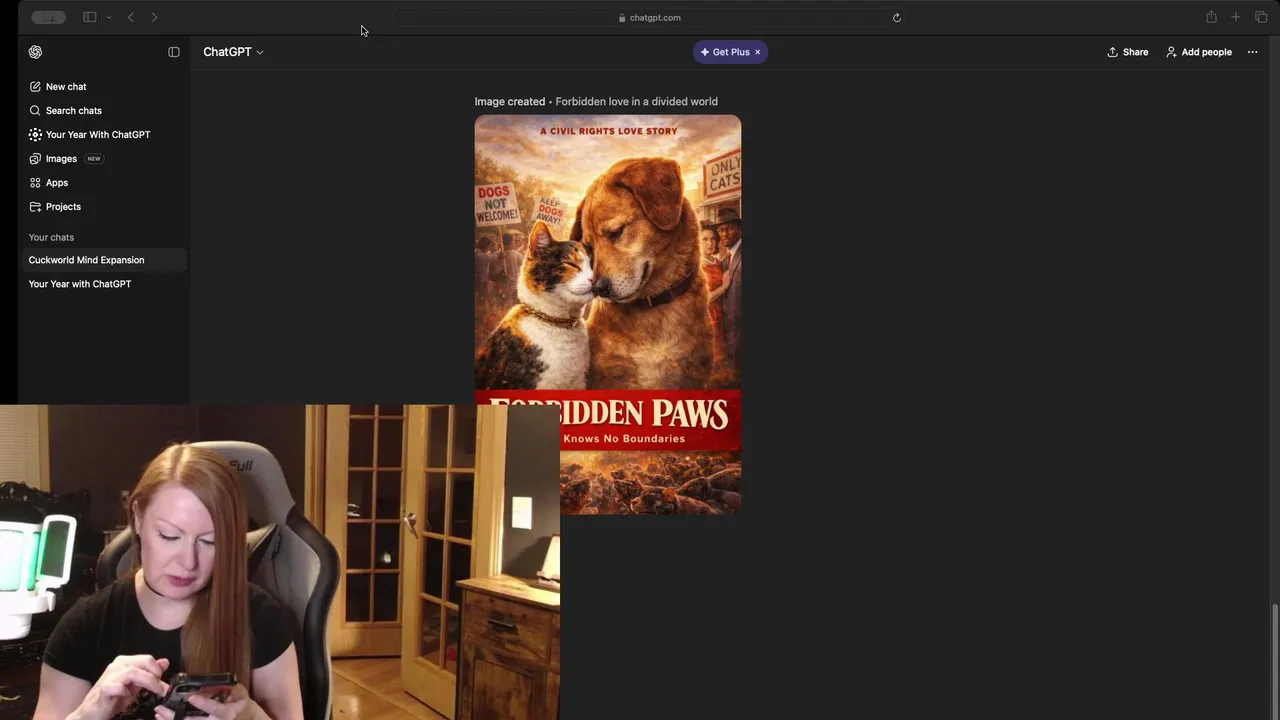Viewport: 1280px width, 720px height.
Task: Open the three-dot more options menu
Action: pos(1252,52)
